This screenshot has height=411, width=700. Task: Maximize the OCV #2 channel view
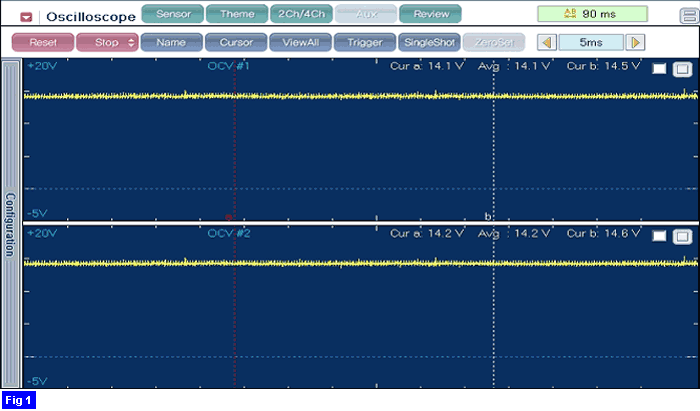681,236
